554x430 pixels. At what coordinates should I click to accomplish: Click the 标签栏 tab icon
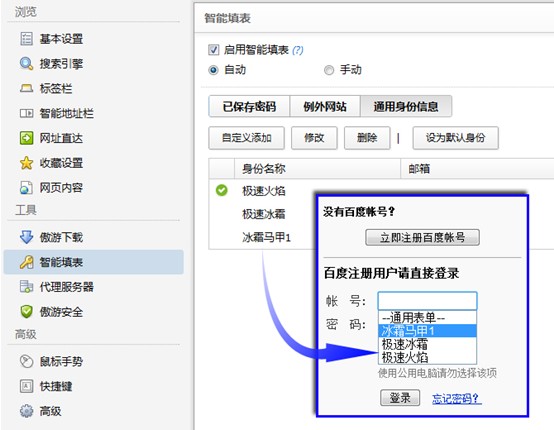point(26,88)
